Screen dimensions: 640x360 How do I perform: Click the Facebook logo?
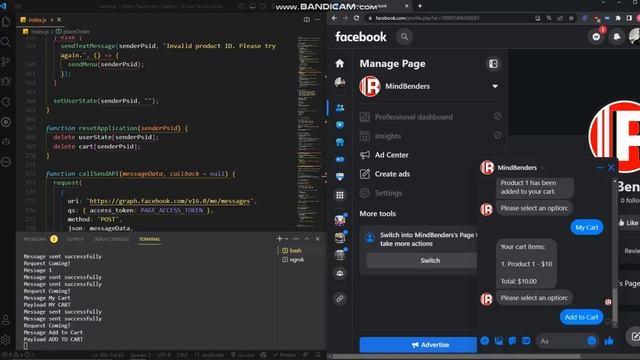361,37
